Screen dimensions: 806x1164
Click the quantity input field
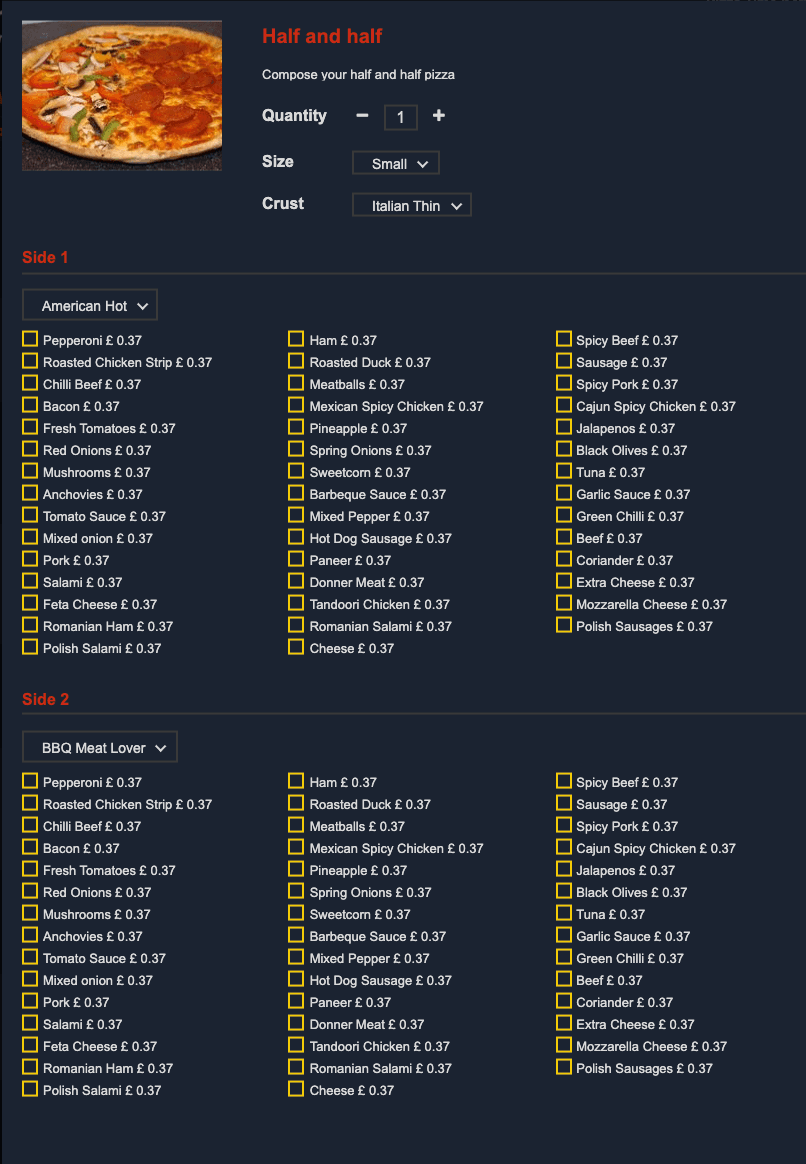401,117
